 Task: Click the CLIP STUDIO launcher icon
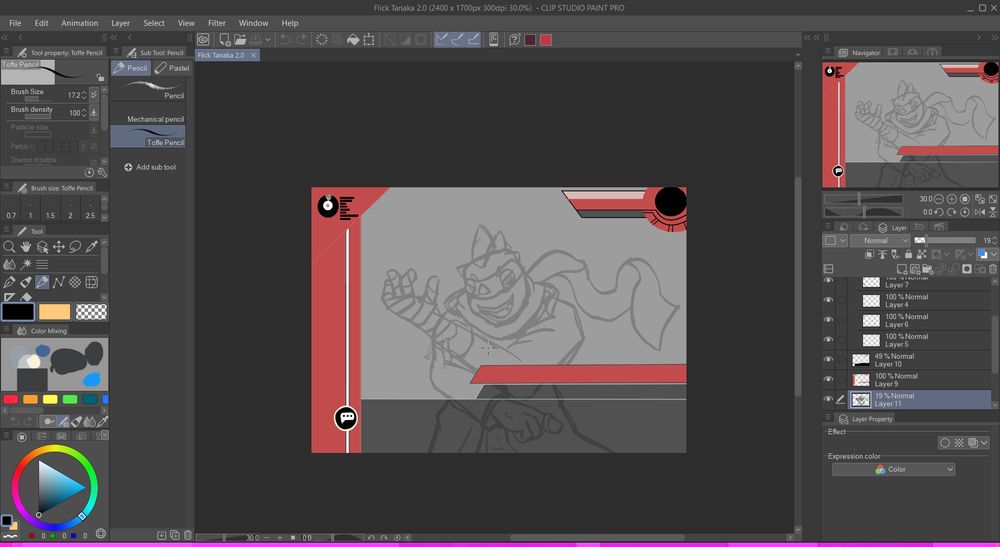click(x=203, y=40)
